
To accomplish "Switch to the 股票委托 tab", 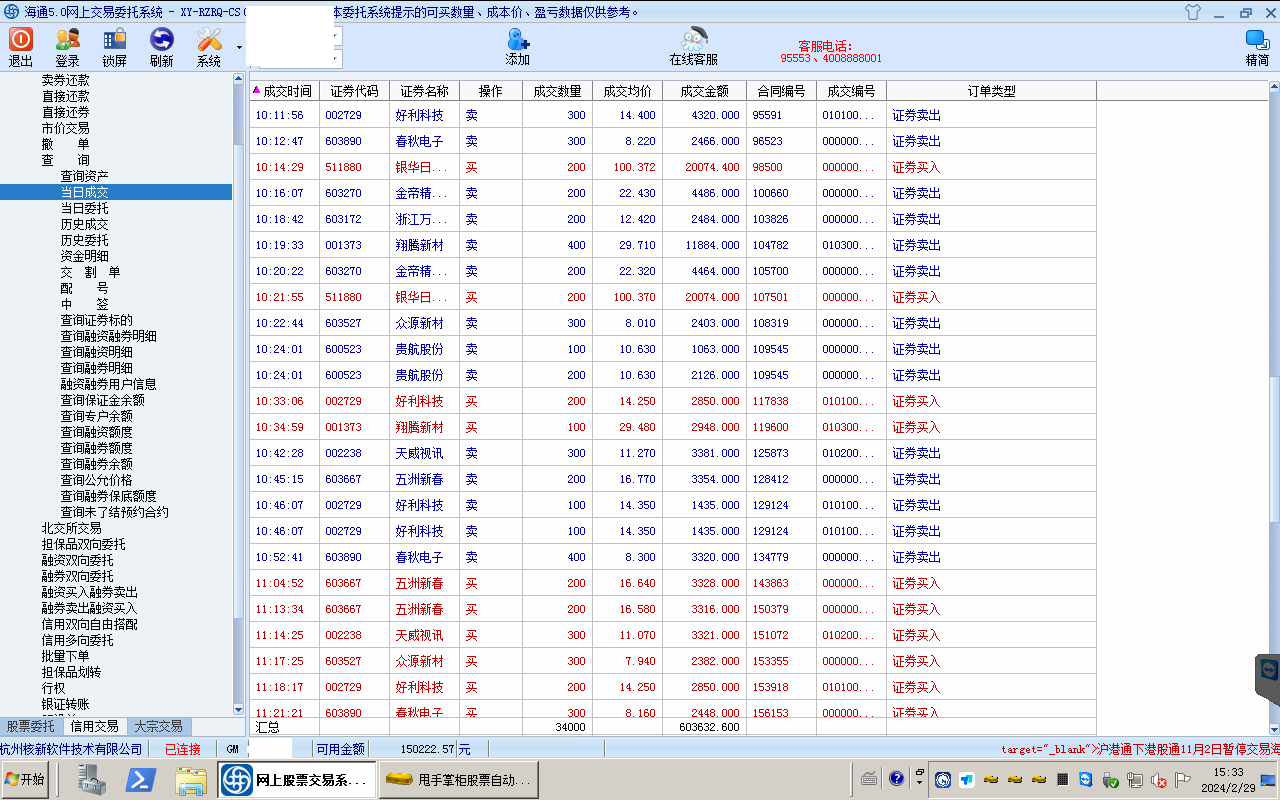I will (31, 726).
